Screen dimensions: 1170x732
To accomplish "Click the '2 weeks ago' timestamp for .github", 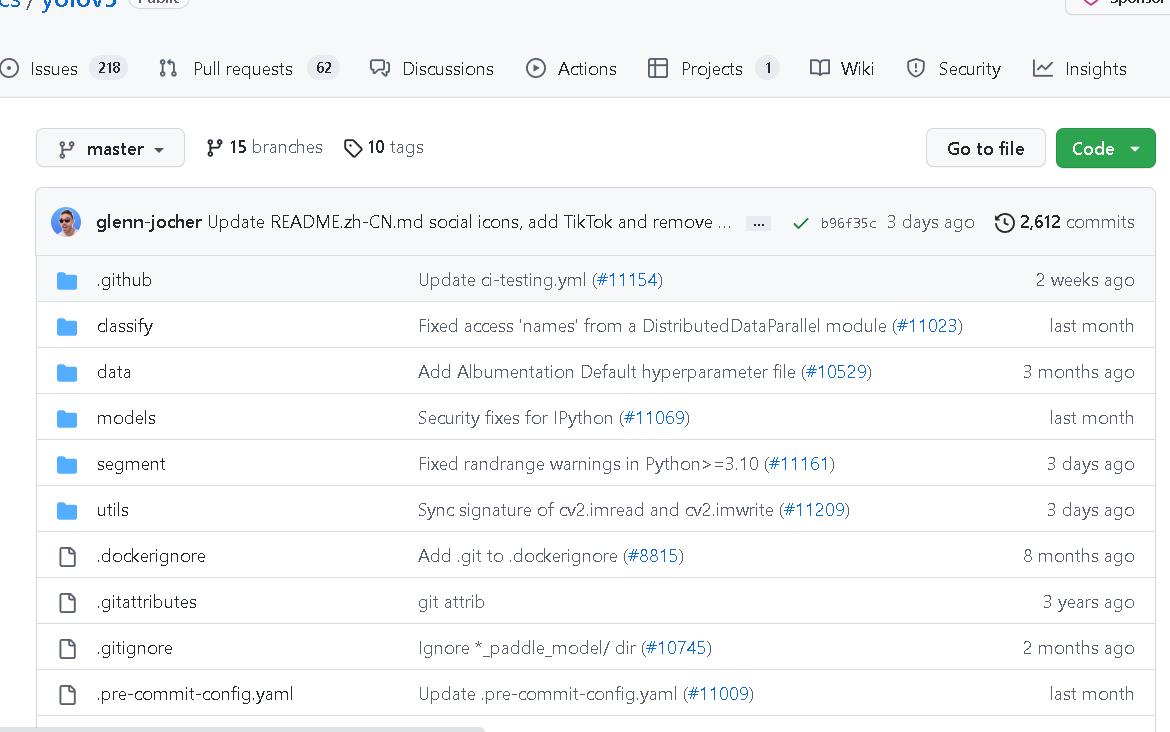I will point(1085,280).
